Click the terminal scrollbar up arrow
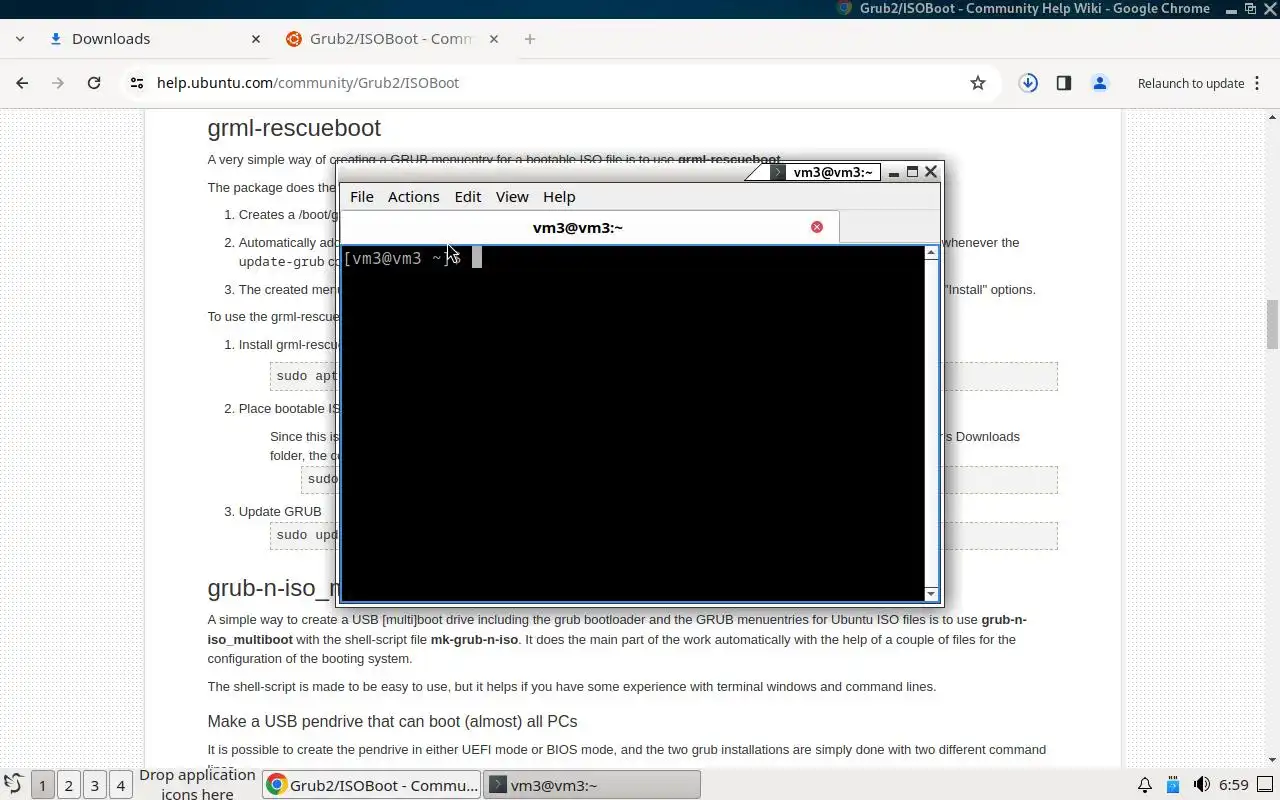 tap(932, 252)
